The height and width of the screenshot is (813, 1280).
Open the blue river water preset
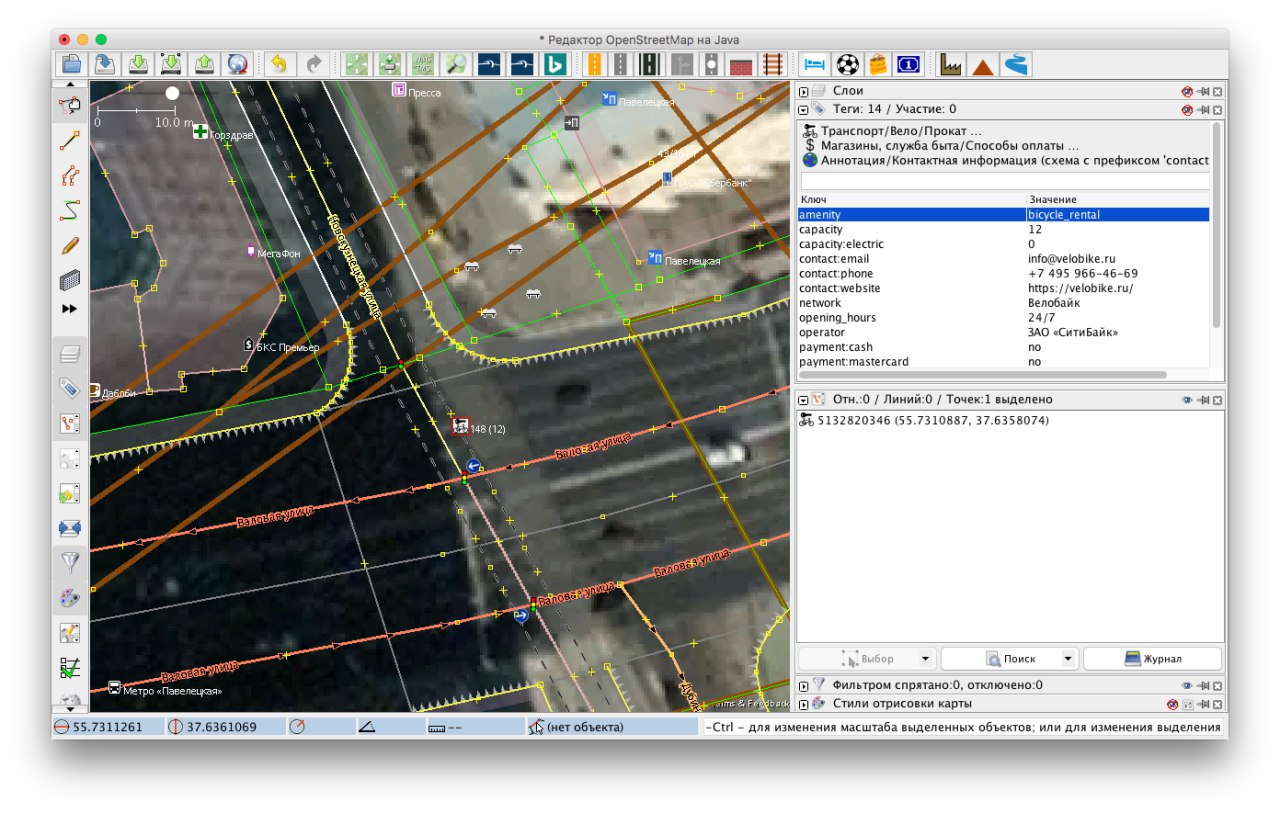1016,64
